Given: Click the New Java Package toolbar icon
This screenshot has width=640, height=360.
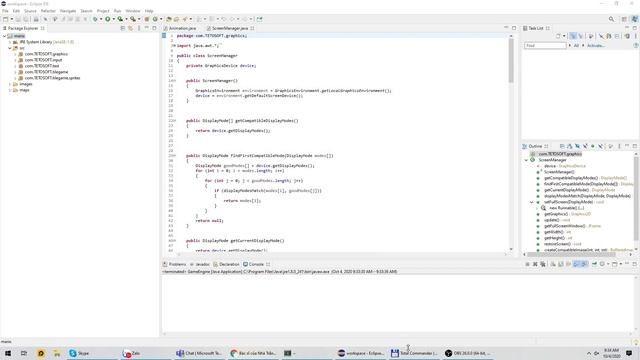Looking at the screenshot, I should [147, 19].
